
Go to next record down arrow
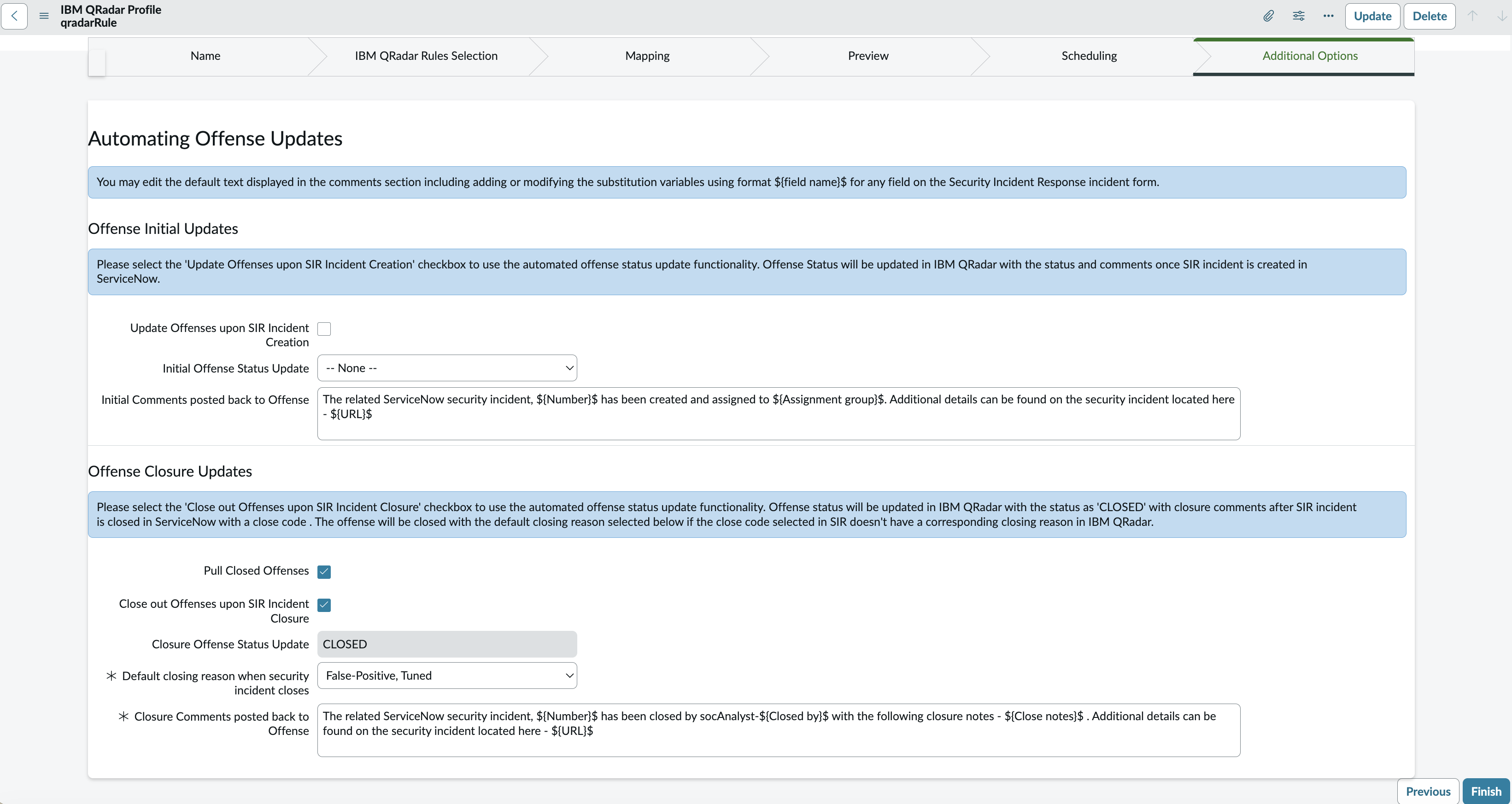(x=1501, y=16)
